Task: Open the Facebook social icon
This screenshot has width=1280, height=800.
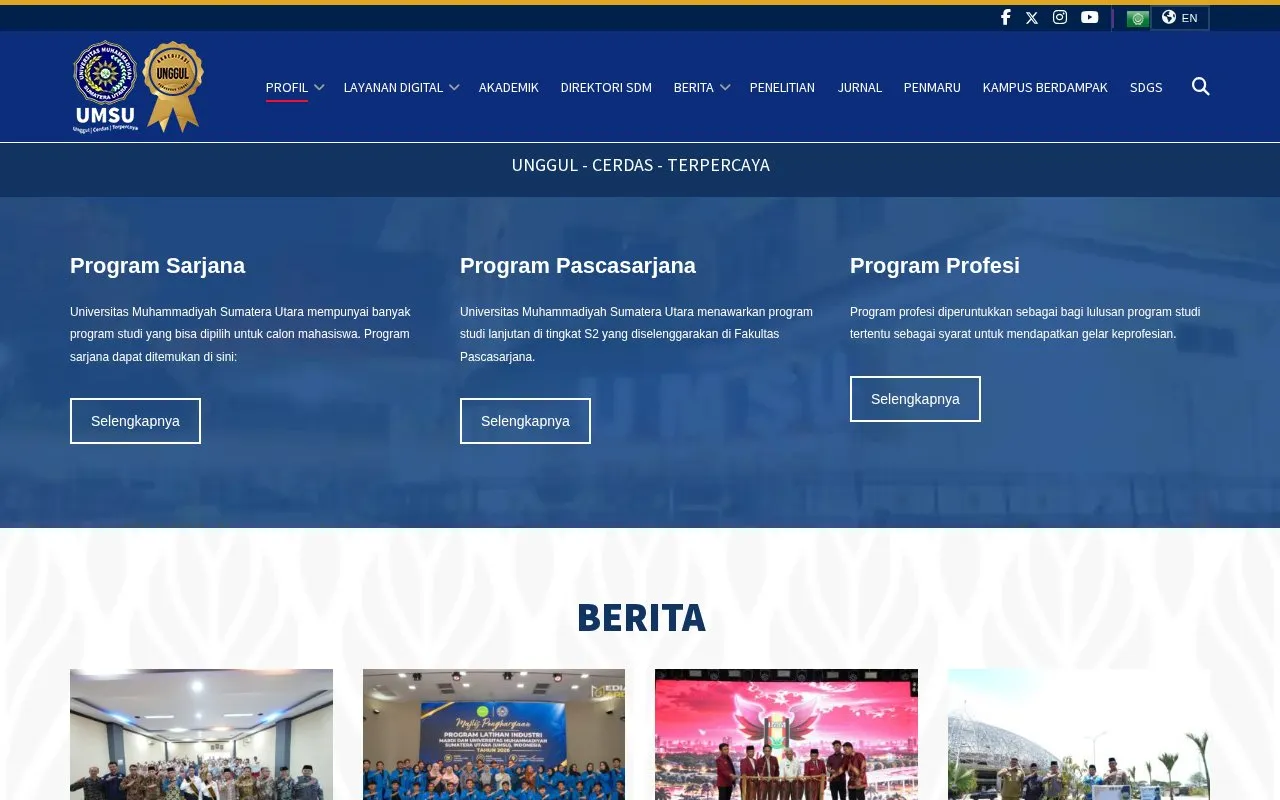Action: [x=1005, y=17]
